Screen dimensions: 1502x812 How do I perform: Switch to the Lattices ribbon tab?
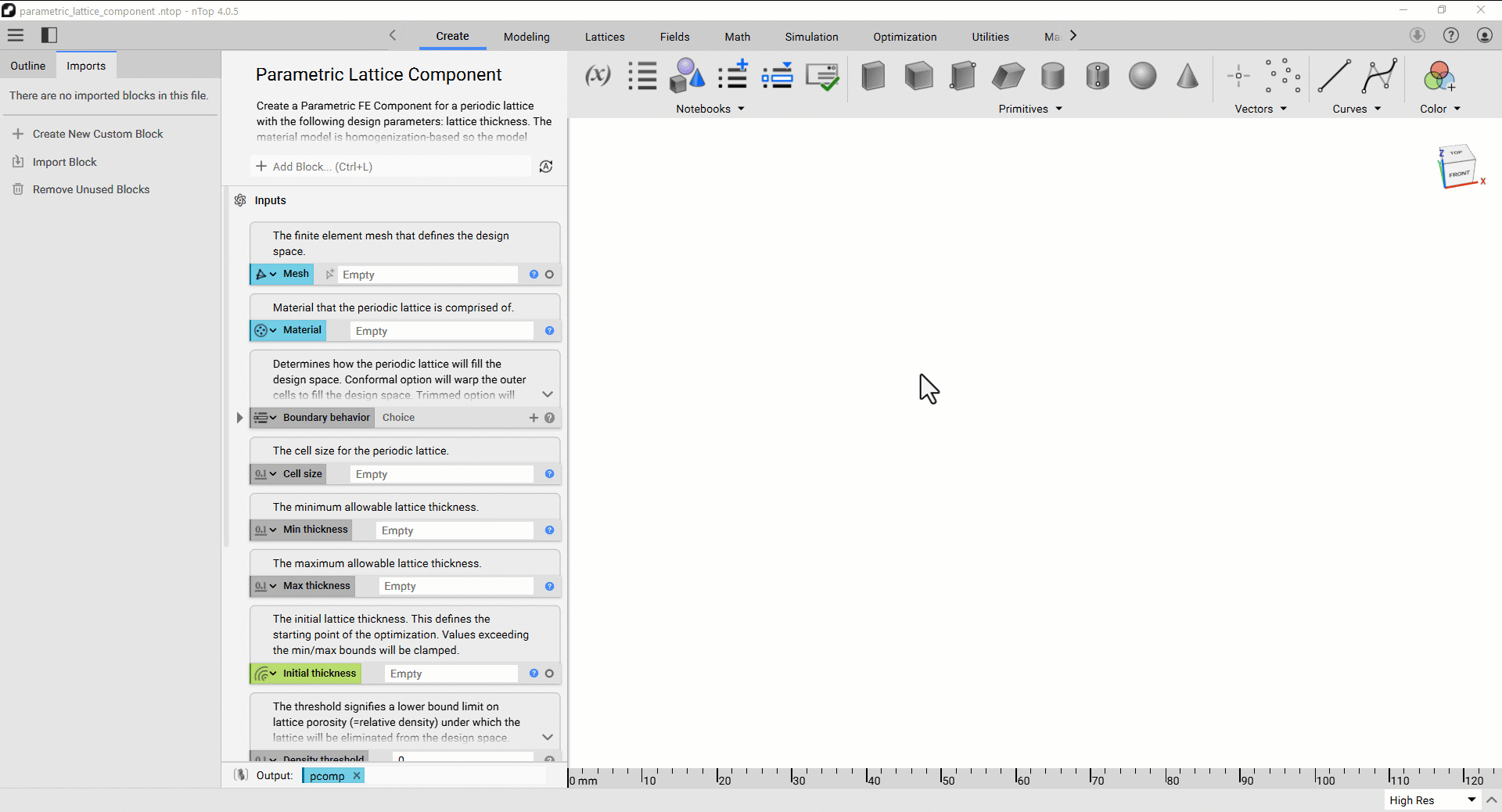point(605,37)
